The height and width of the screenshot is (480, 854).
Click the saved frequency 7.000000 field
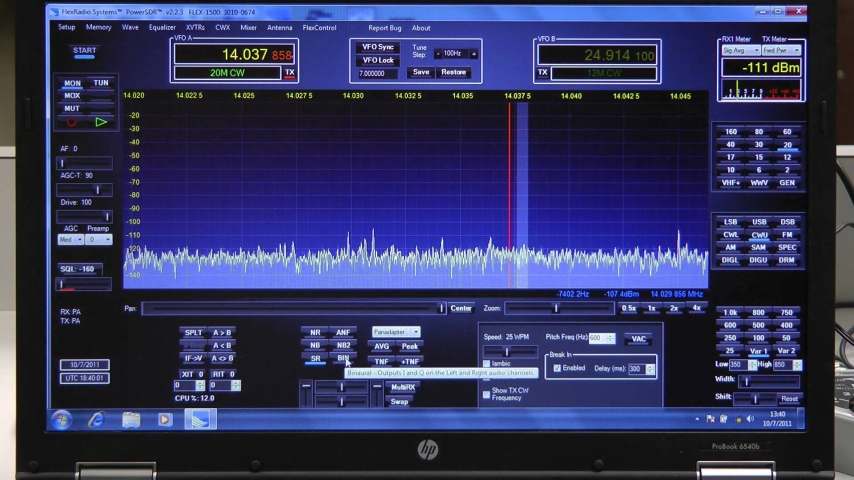(x=379, y=74)
